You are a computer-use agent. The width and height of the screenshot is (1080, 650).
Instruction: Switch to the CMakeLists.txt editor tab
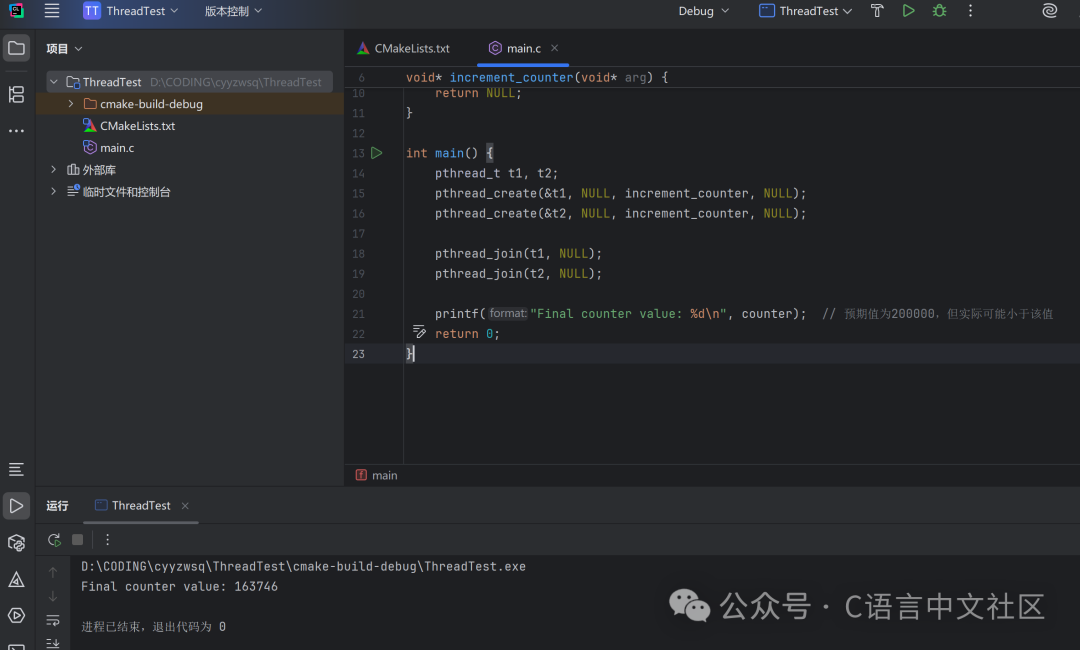(x=404, y=48)
